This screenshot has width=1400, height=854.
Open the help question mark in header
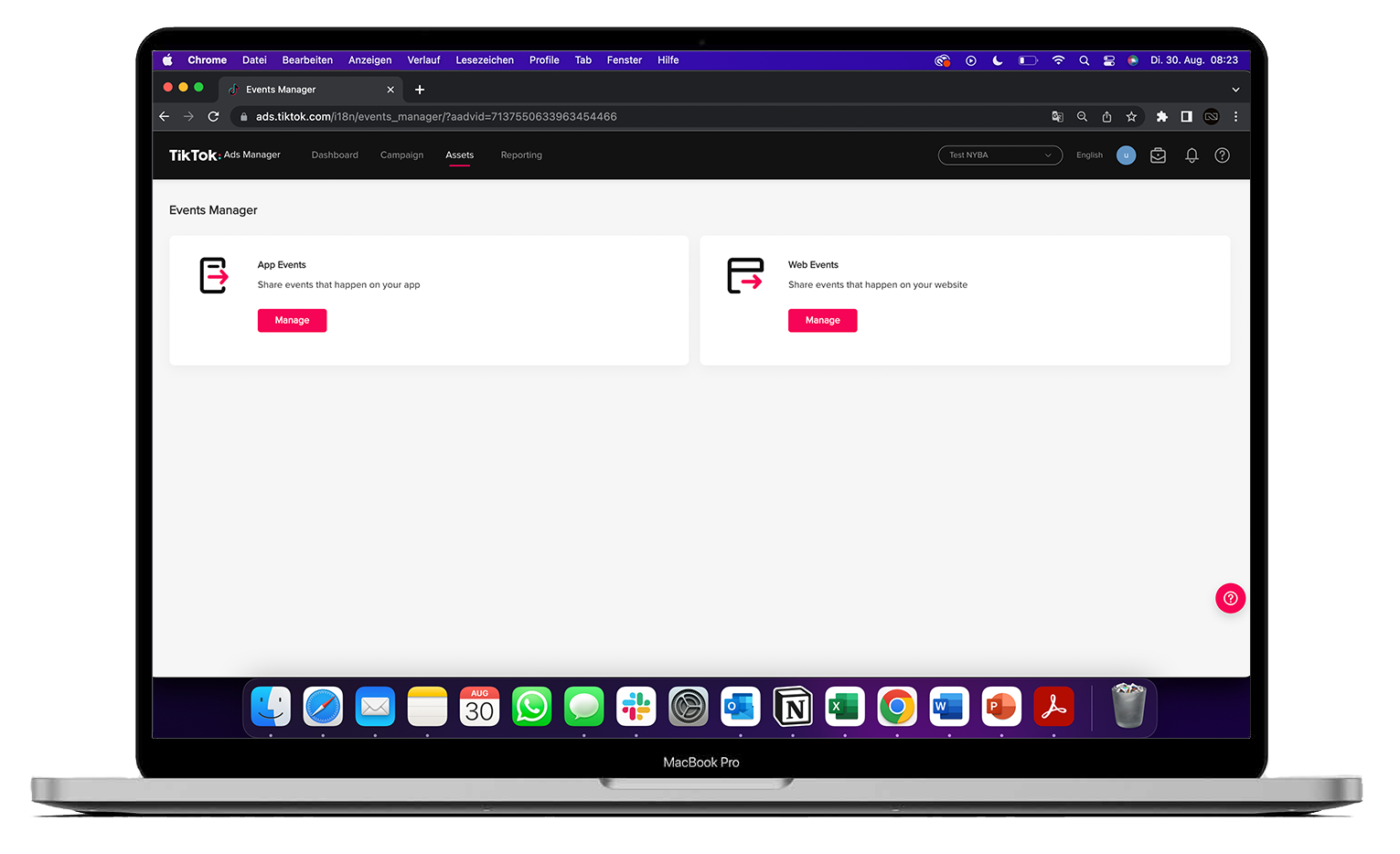1222,155
